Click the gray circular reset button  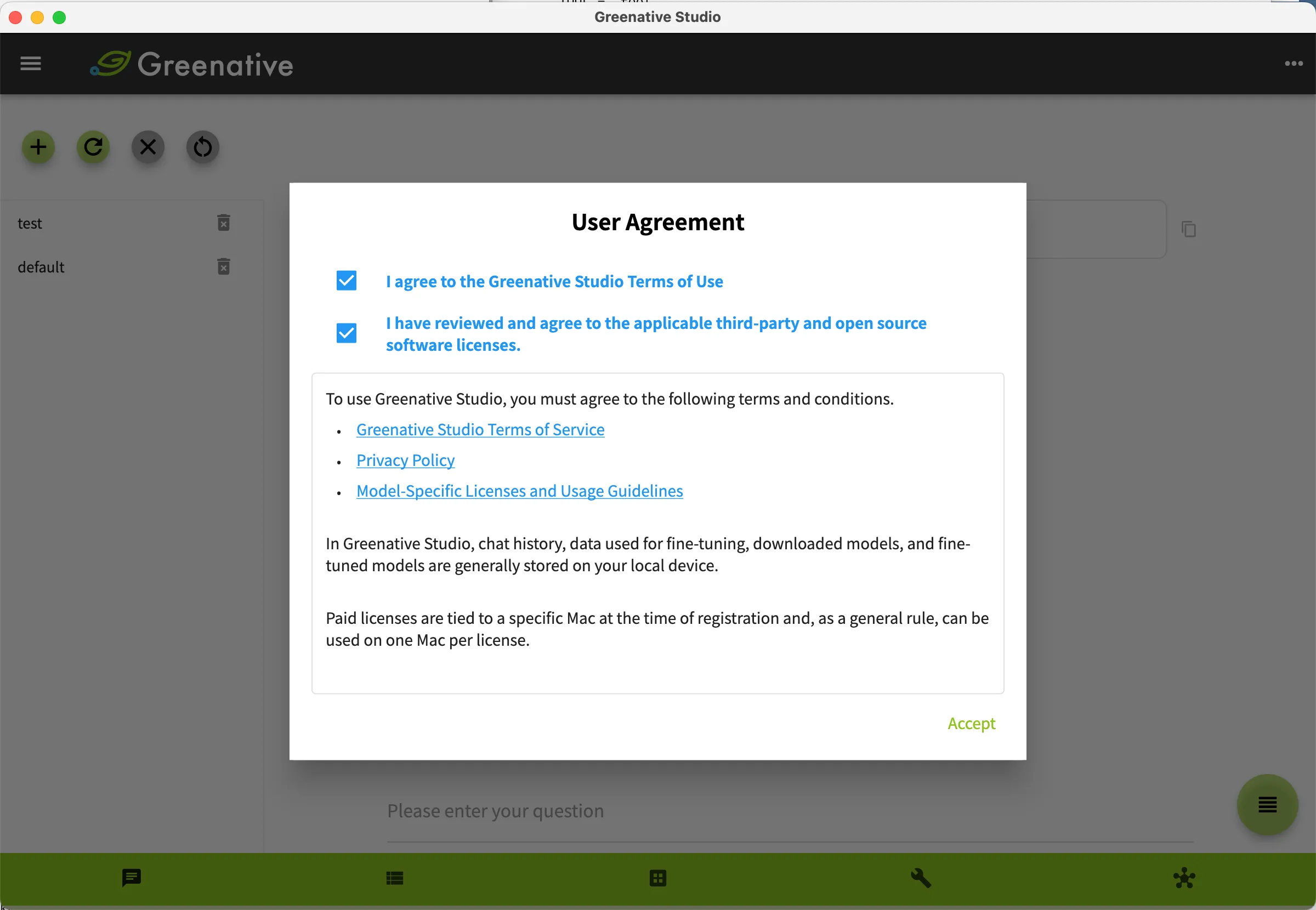coord(202,147)
